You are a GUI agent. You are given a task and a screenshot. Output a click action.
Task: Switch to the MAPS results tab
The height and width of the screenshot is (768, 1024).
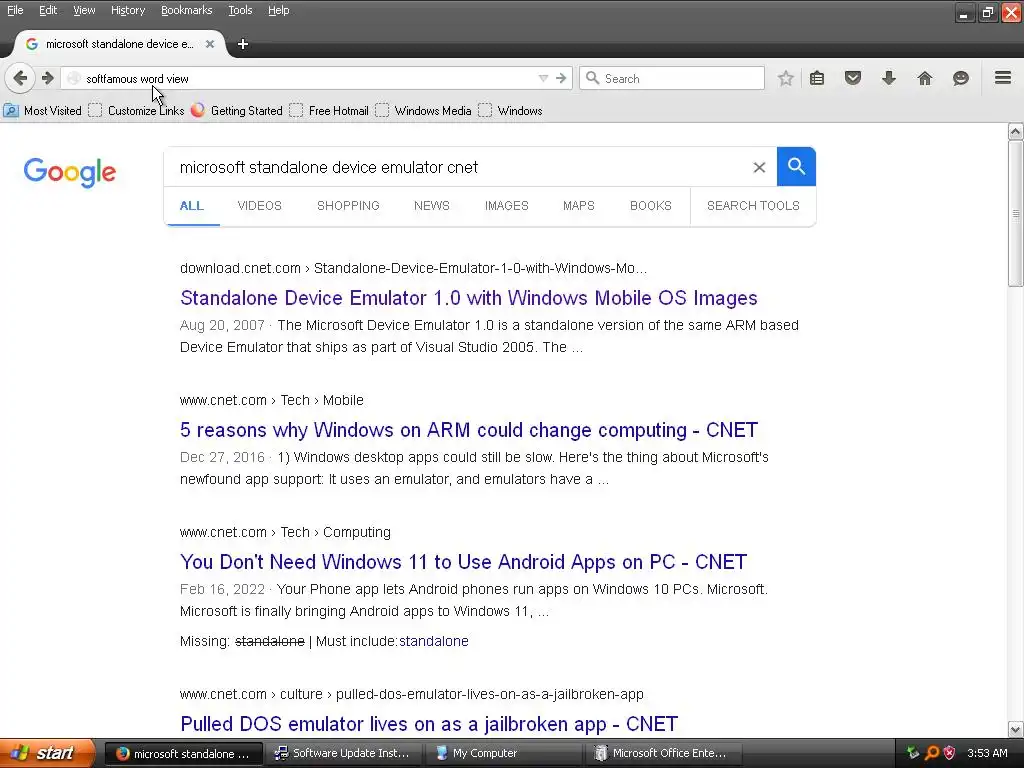tap(579, 206)
